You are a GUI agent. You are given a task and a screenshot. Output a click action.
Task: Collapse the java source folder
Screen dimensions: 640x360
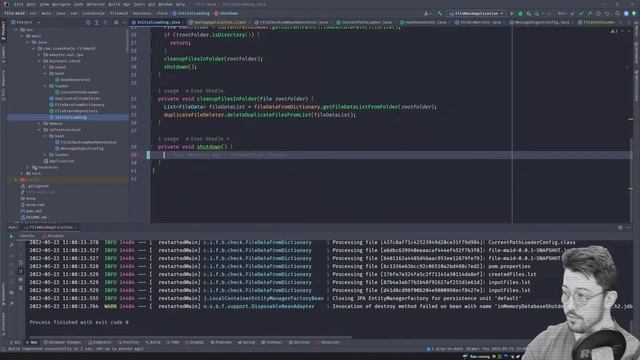tap(28, 42)
